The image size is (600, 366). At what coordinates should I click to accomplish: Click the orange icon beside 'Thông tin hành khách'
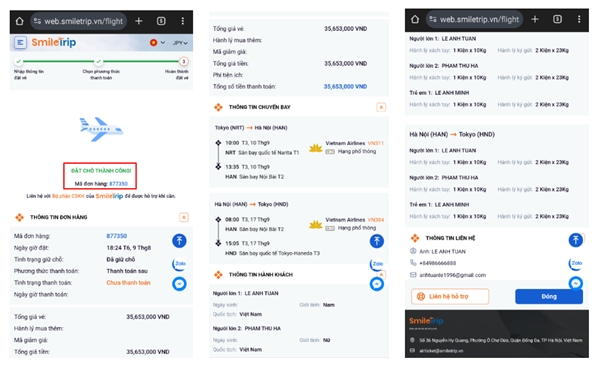(x=218, y=274)
